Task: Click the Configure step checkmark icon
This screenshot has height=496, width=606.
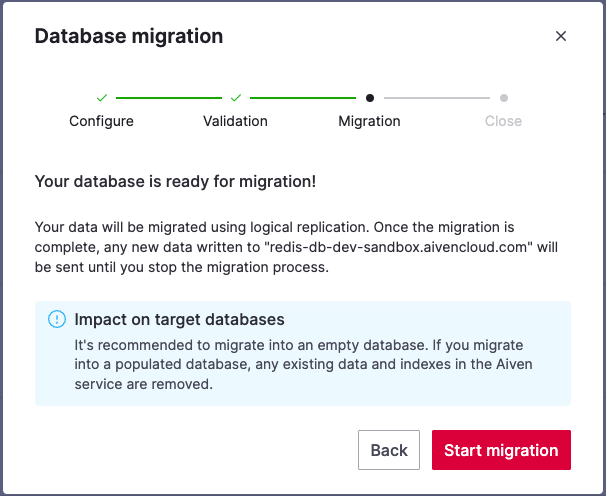Action: point(102,98)
